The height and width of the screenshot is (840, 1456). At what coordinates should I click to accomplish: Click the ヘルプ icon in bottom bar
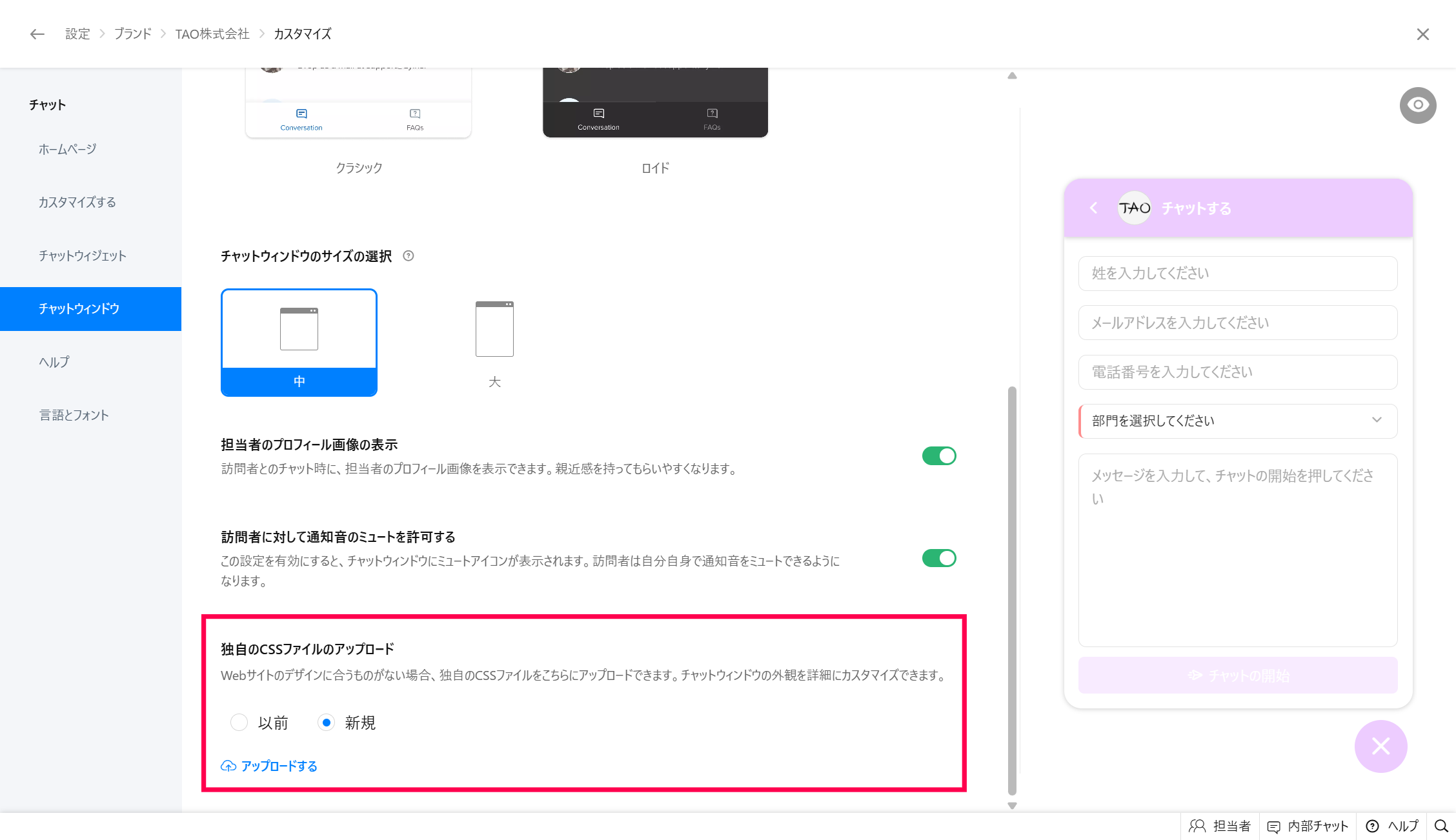(x=1373, y=826)
